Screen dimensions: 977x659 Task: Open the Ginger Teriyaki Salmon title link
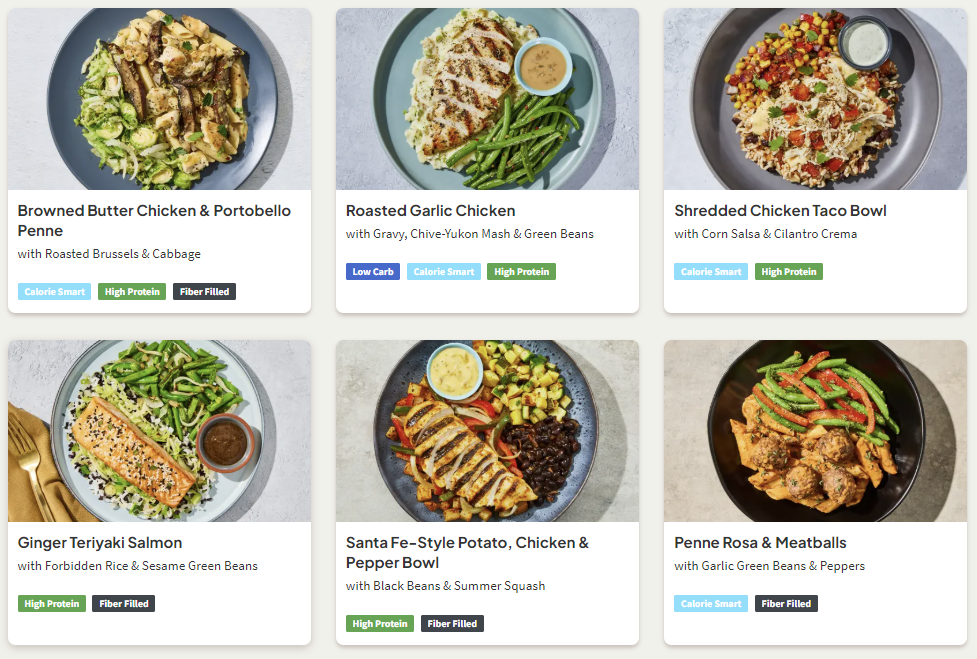click(x=100, y=543)
